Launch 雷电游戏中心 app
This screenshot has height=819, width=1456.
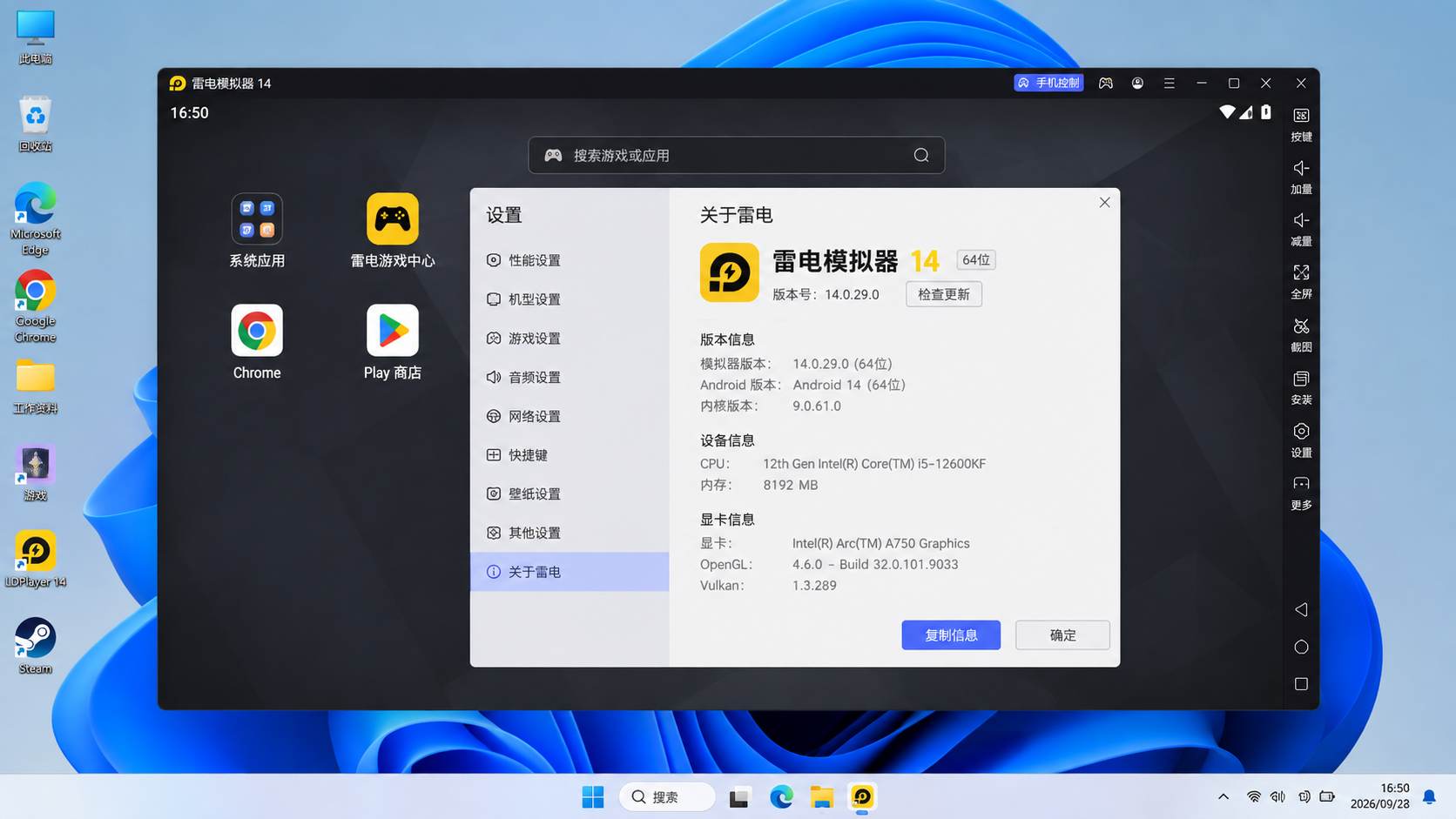pyautogui.click(x=393, y=231)
